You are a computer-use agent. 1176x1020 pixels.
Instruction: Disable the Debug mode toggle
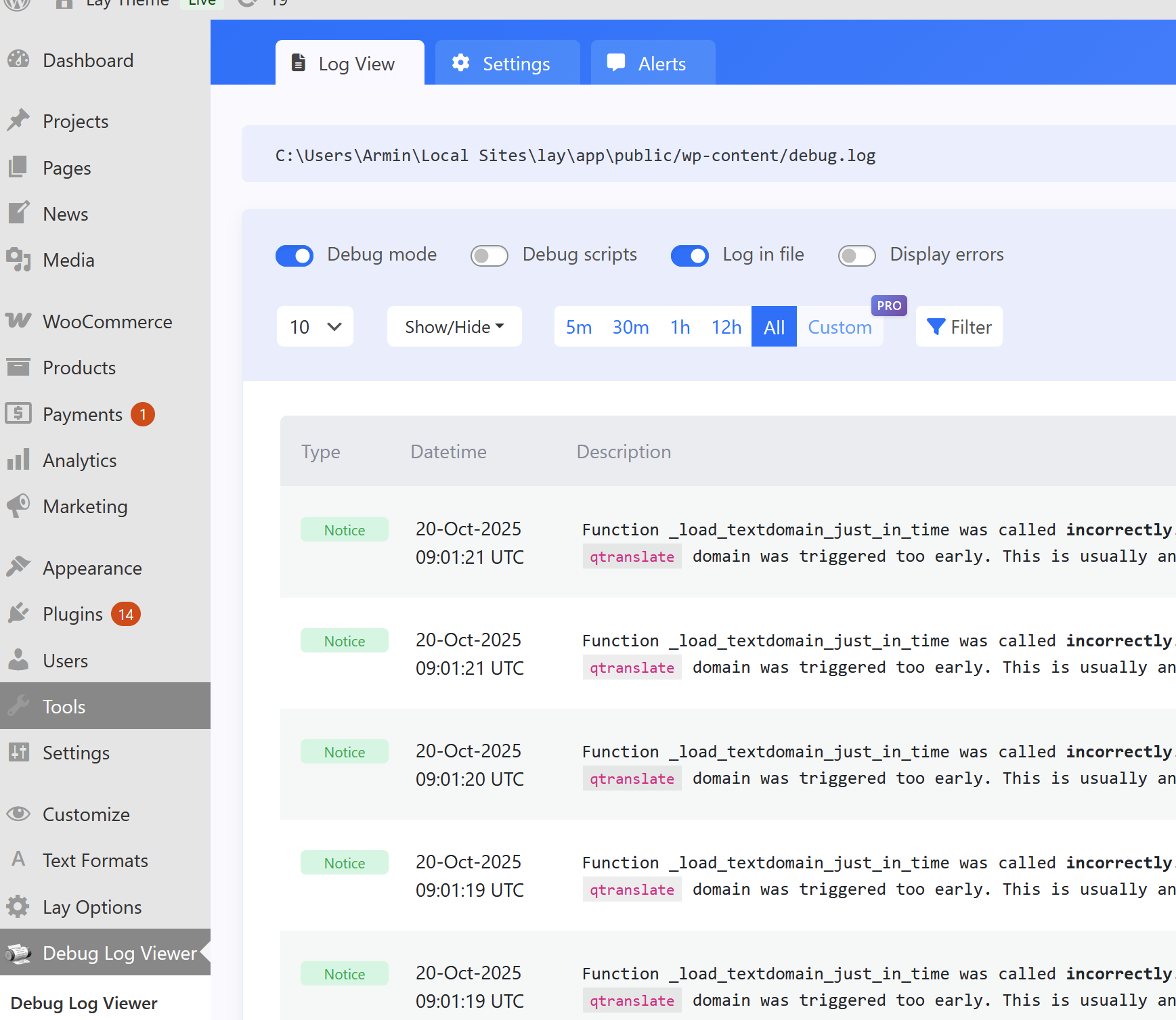(x=295, y=256)
